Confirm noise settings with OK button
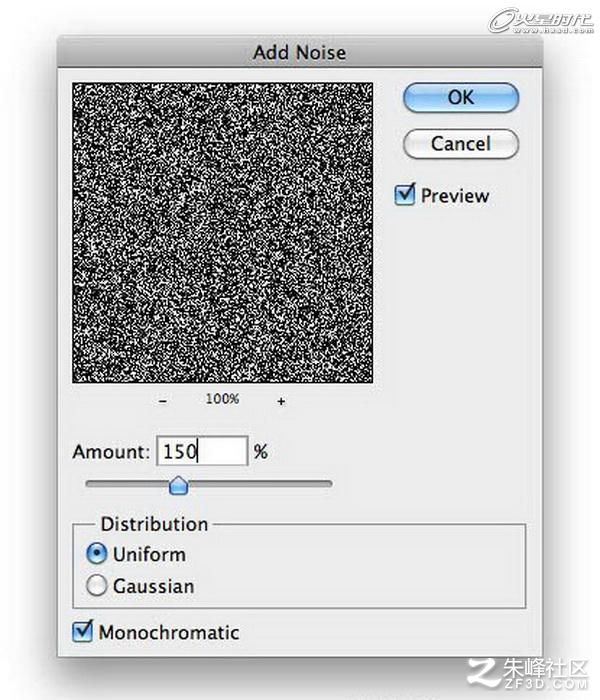Viewport: 600px width, 700px height. 461,97
